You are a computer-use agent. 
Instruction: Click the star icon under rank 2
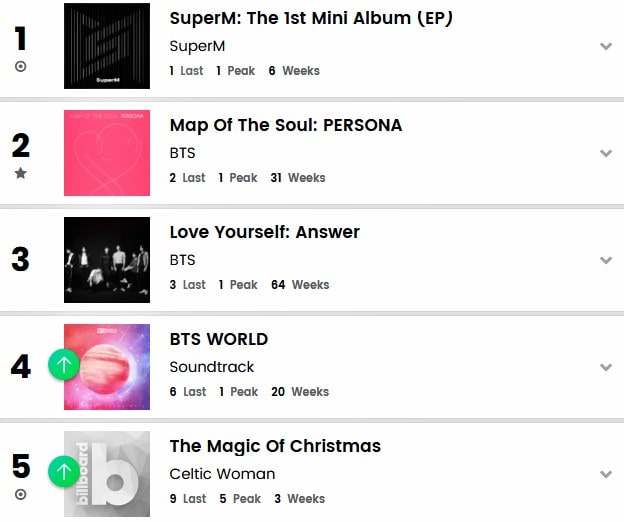pyautogui.click(x=21, y=174)
